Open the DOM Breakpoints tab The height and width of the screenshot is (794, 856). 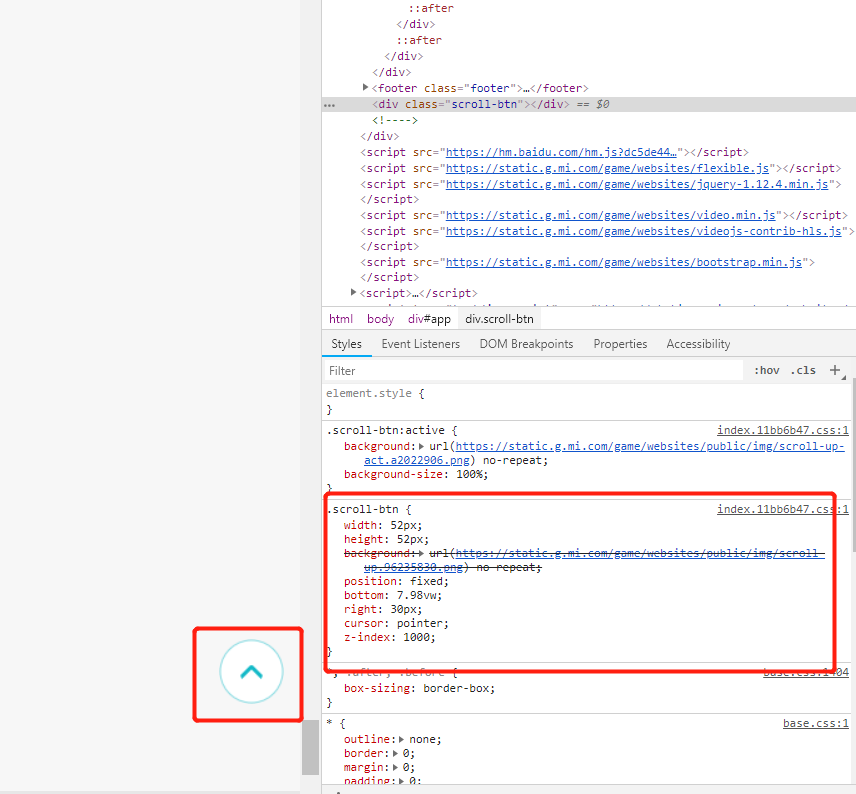526,344
